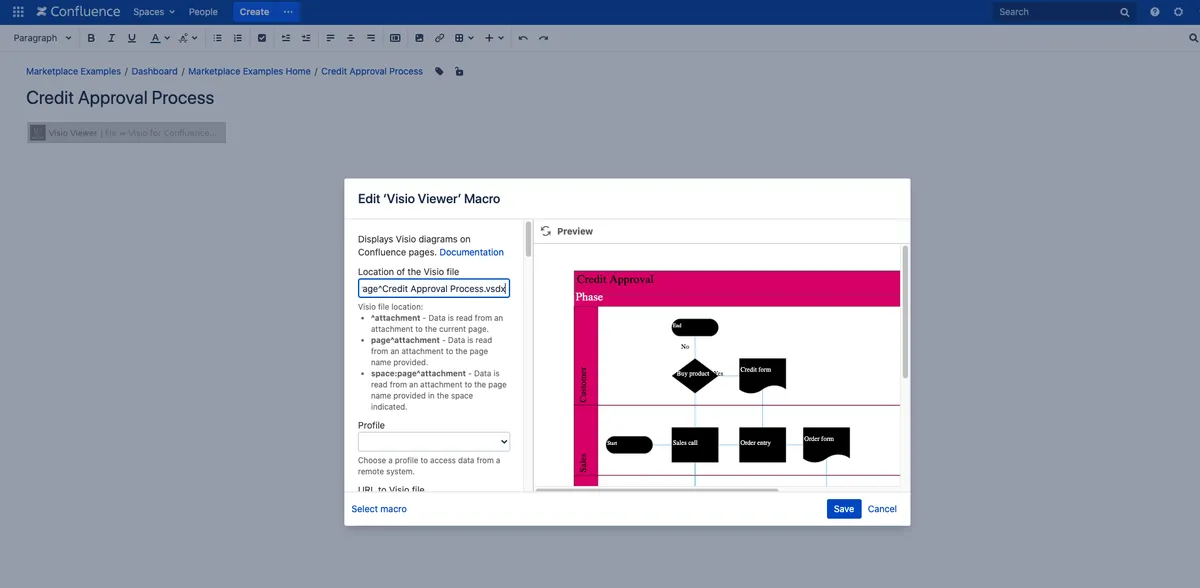This screenshot has width=1200, height=588.
Task: Open the insert more content plus menu
Action: (x=494, y=38)
